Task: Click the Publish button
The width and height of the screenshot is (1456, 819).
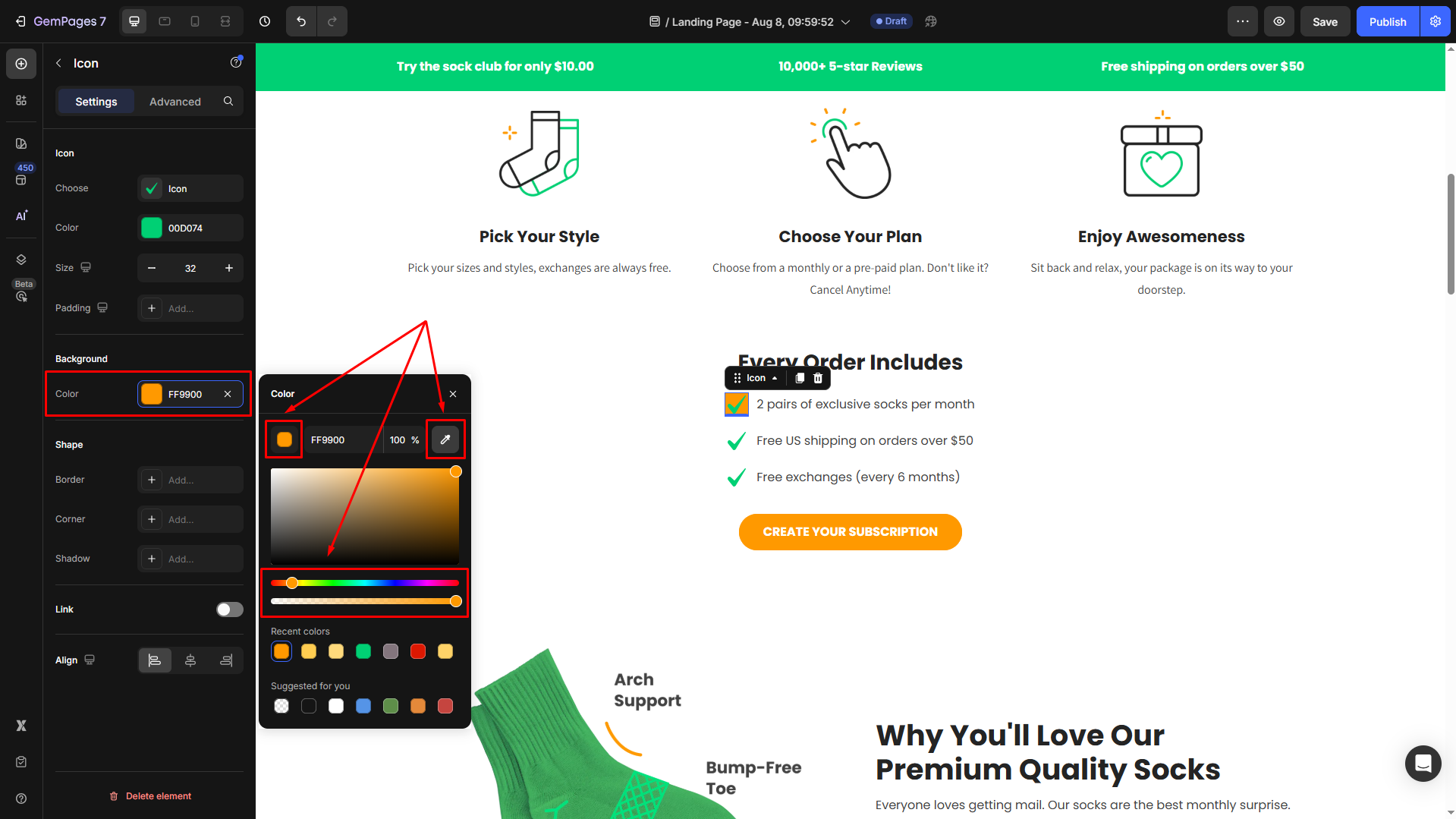Action: [1388, 21]
